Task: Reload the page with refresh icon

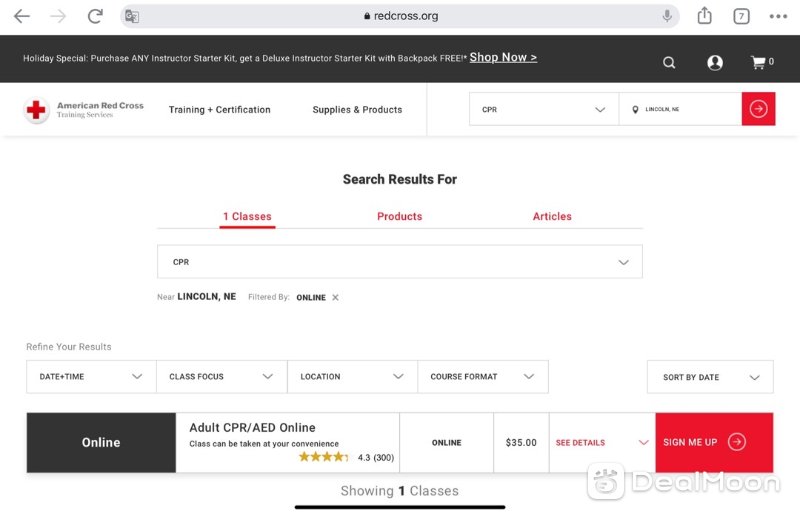Action: 95,16
